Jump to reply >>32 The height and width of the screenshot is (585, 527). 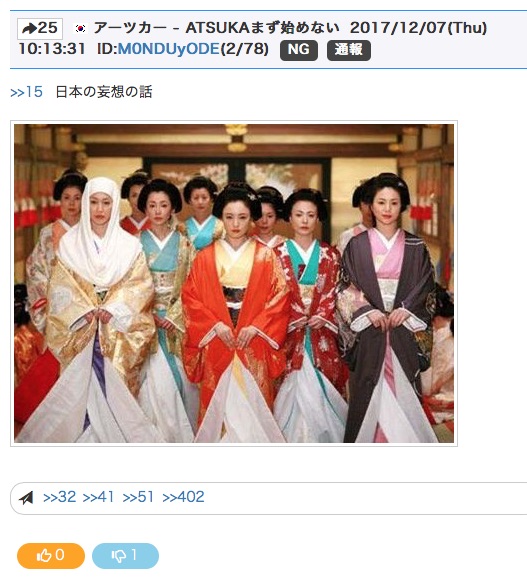60,497
